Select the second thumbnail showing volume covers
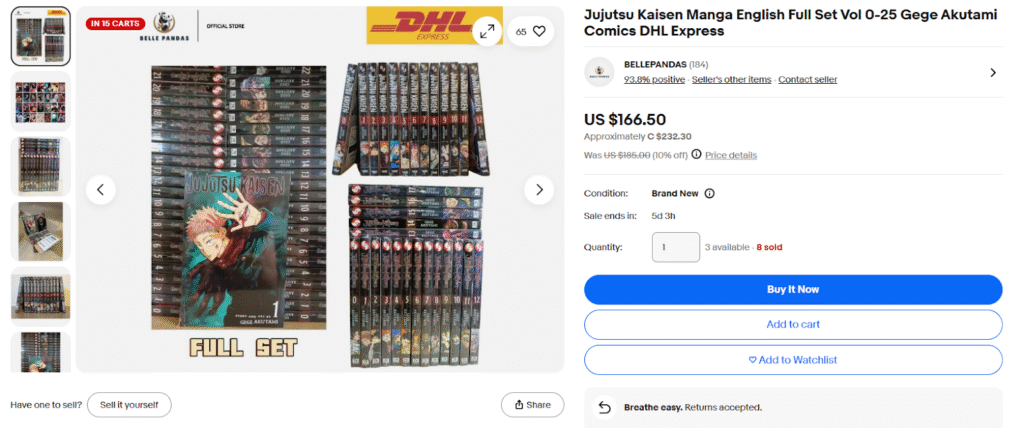 tap(40, 103)
